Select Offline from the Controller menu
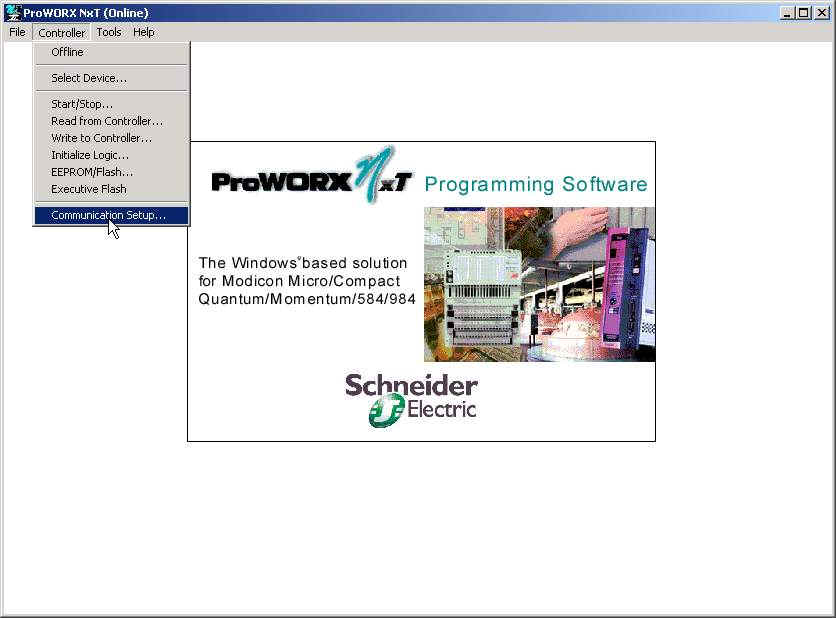The width and height of the screenshot is (836, 618). click(68, 52)
